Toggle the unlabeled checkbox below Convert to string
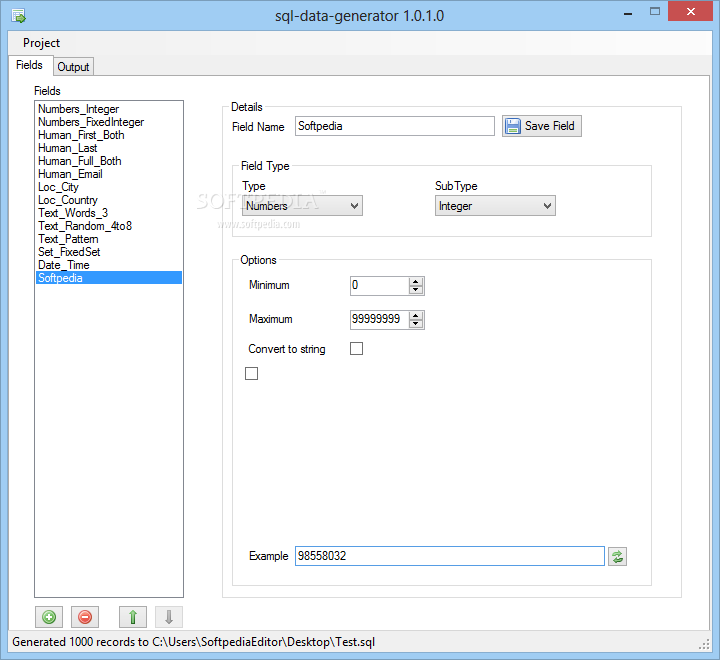Viewport: 720px width, 660px height. tap(252, 373)
